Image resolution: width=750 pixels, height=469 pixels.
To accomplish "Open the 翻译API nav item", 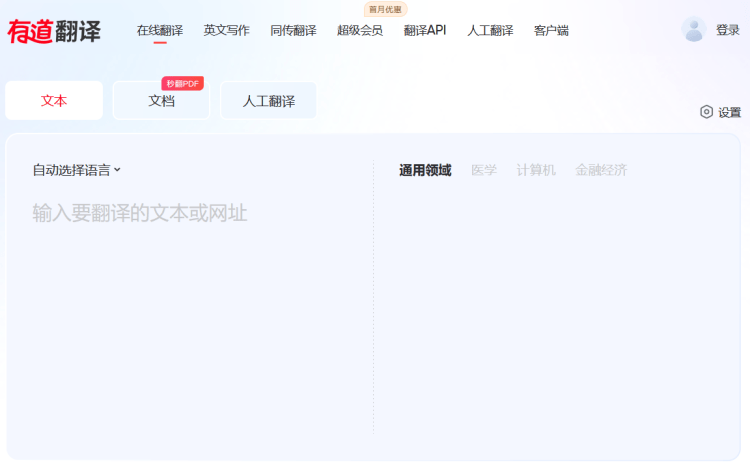I will (x=425, y=31).
